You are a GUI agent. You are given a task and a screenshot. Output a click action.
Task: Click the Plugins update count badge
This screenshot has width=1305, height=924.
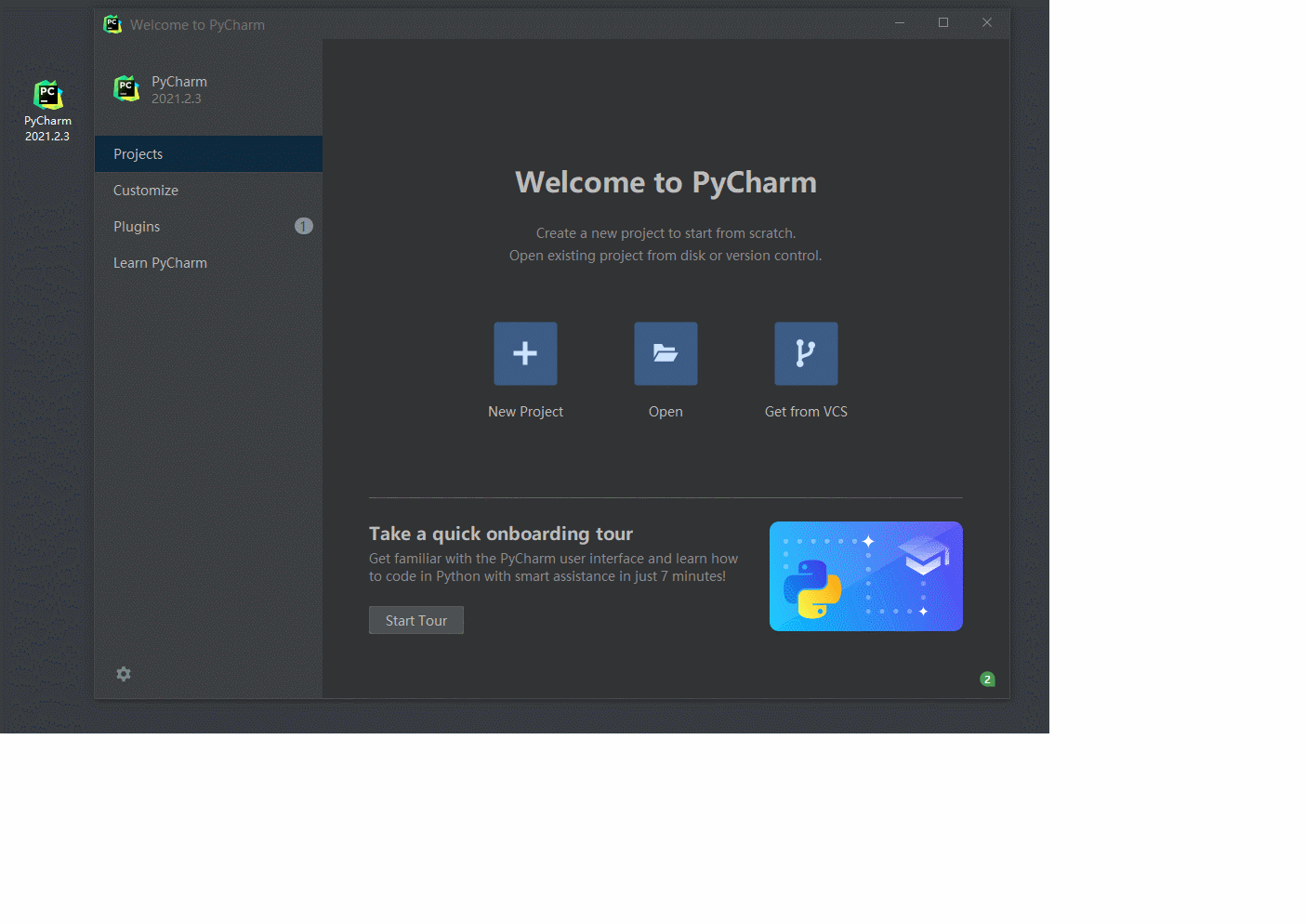pos(303,226)
